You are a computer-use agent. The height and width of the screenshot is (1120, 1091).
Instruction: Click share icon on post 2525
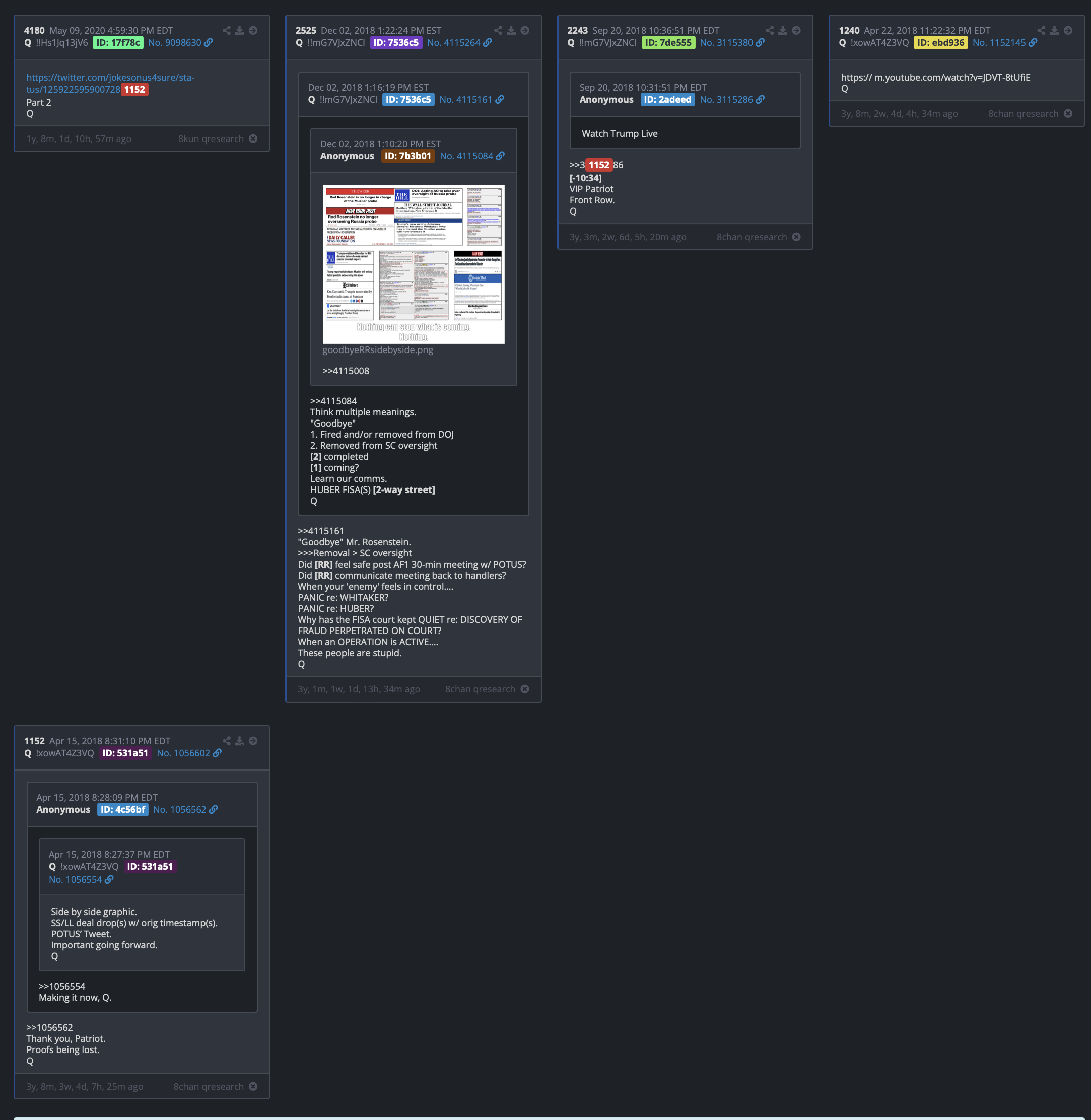pyautogui.click(x=498, y=30)
